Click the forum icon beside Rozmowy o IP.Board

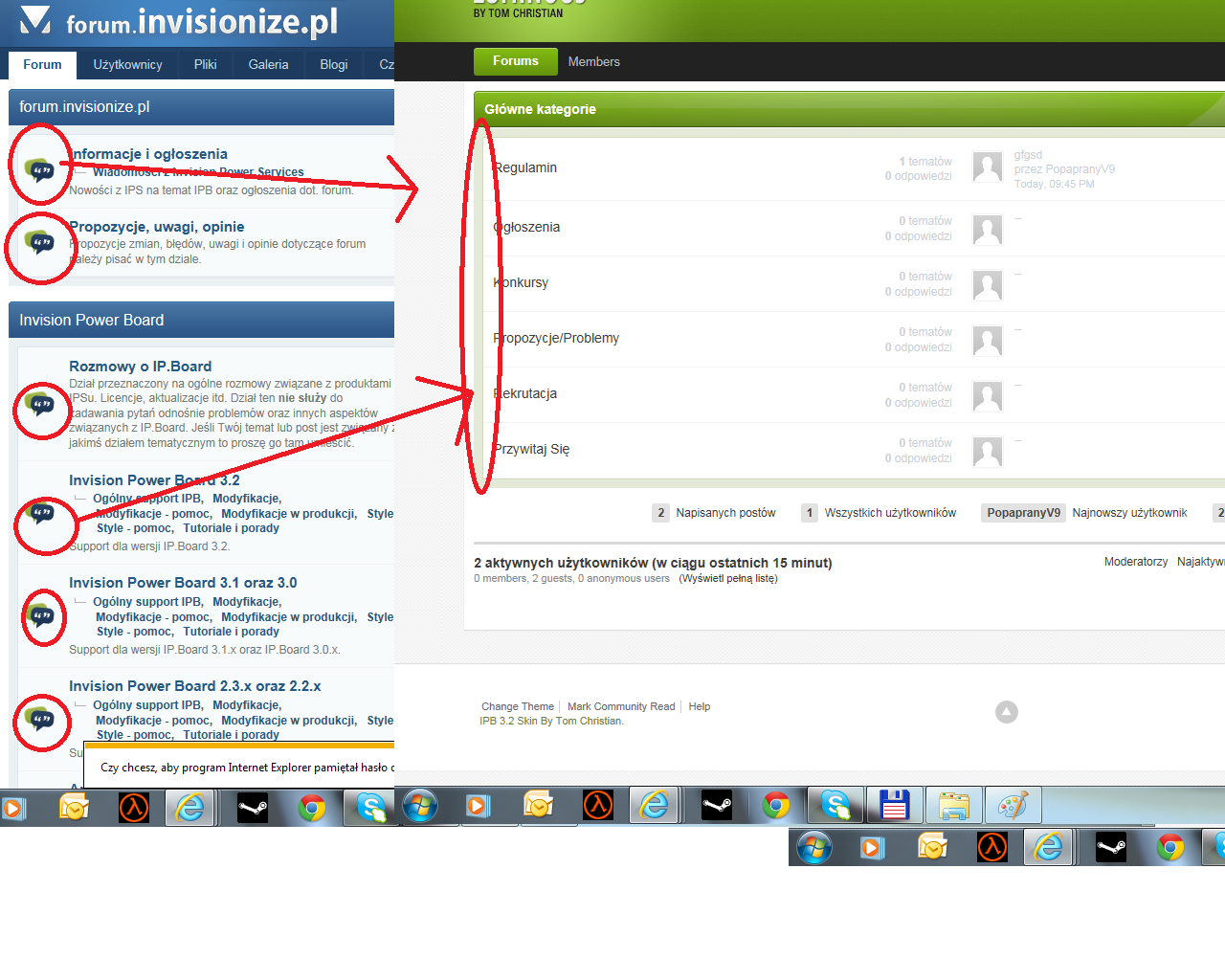click(x=40, y=406)
